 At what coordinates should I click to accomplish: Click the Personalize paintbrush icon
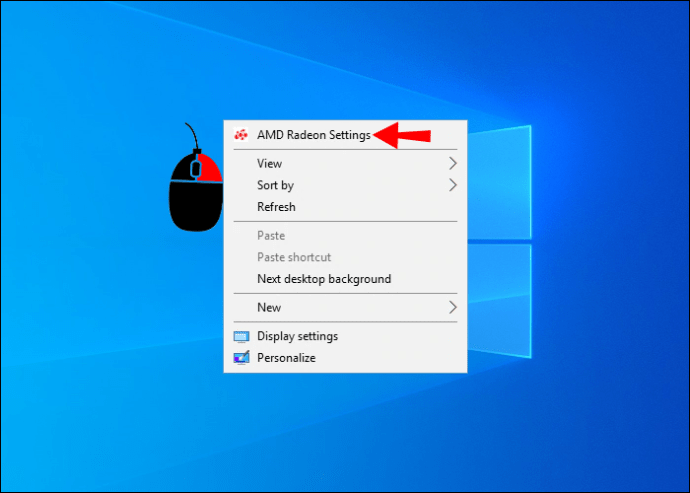coord(241,358)
